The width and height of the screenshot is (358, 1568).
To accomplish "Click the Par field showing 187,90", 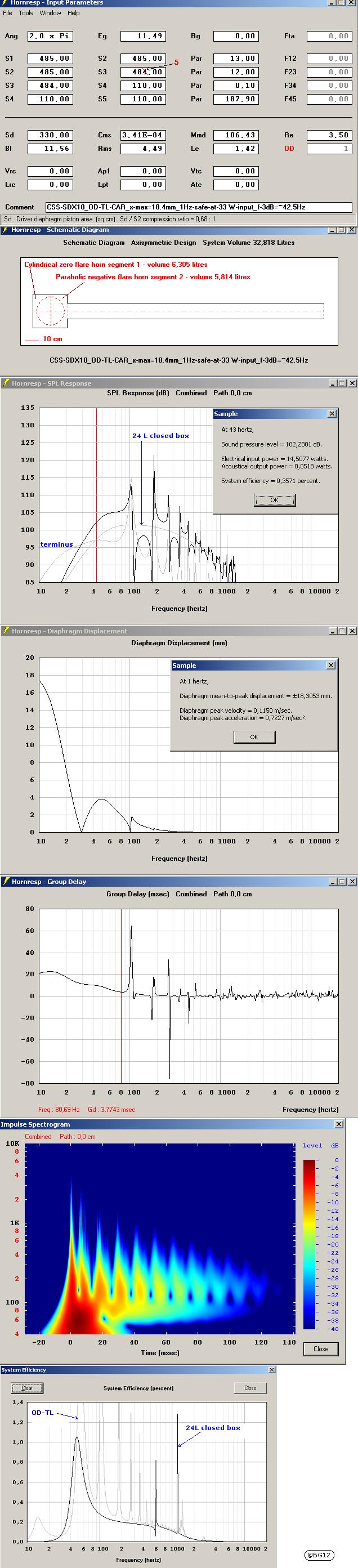I will [236, 99].
